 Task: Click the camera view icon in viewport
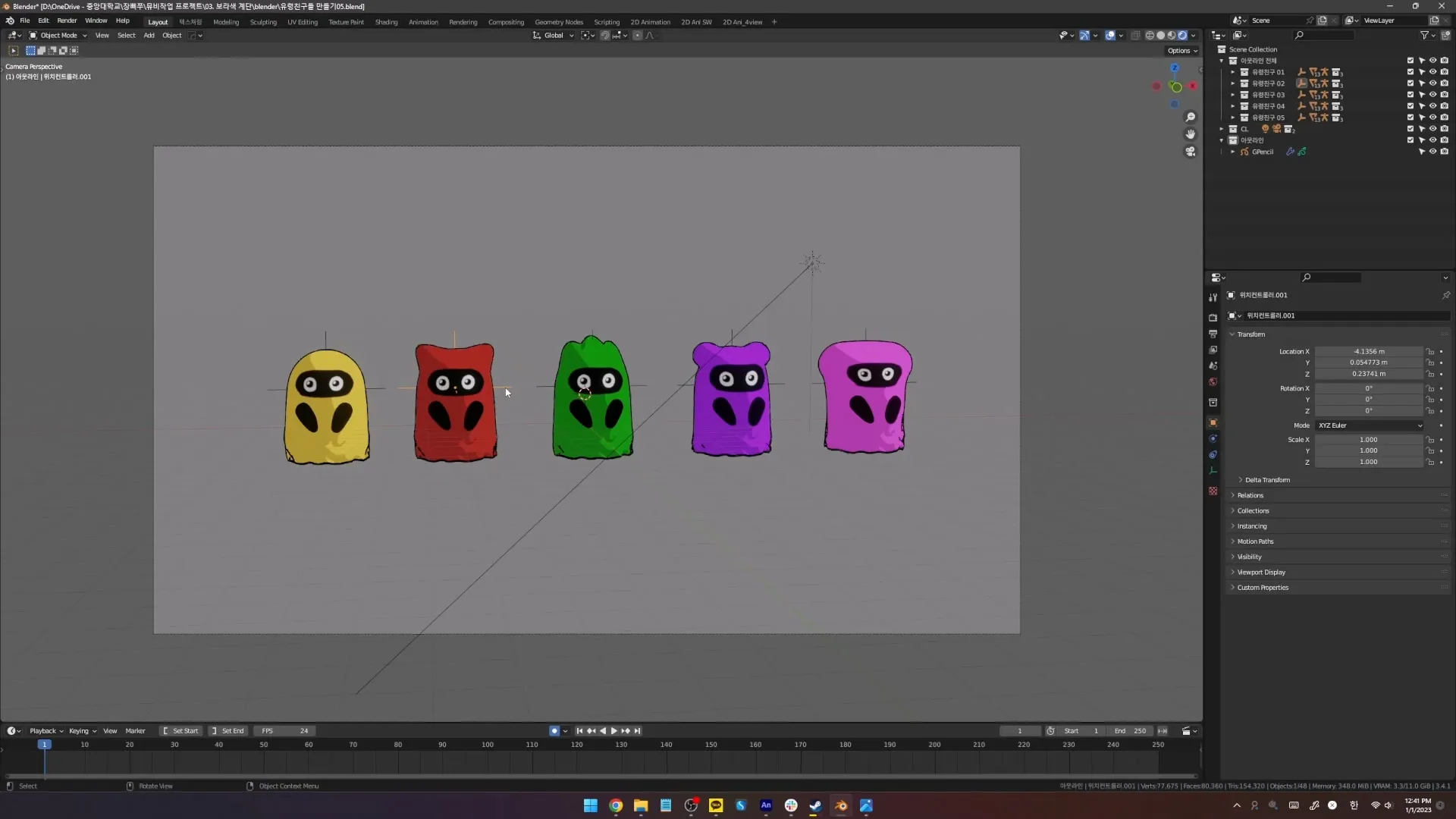click(x=1191, y=152)
